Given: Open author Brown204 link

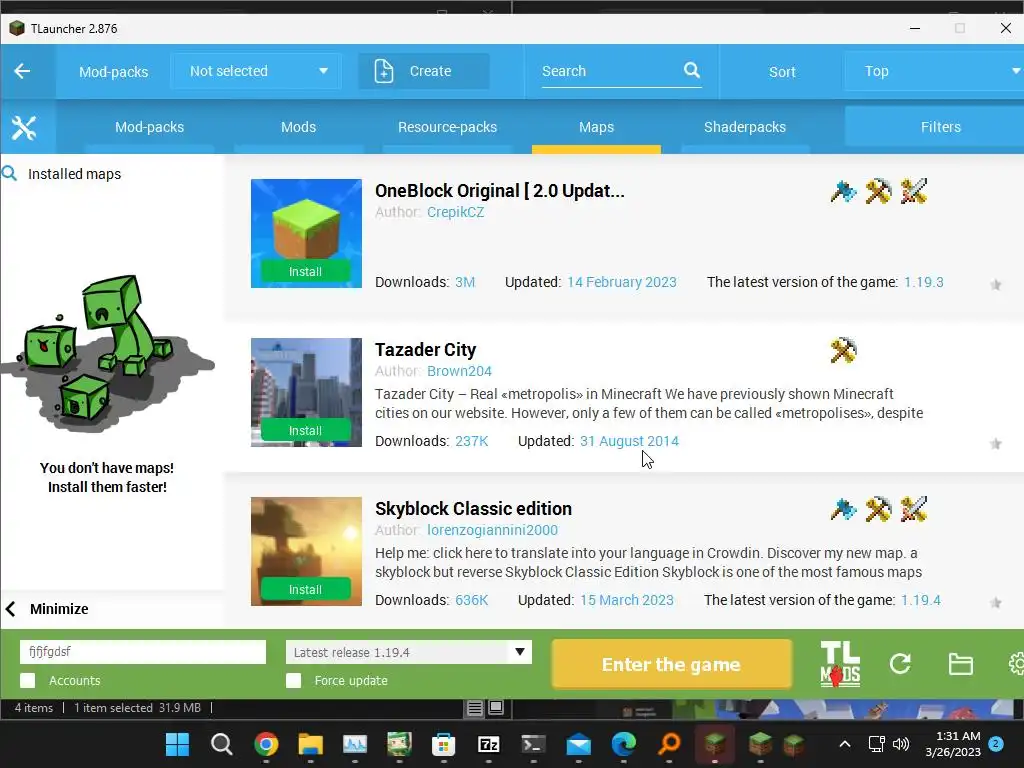Looking at the screenshot, I should coord(459,371).
